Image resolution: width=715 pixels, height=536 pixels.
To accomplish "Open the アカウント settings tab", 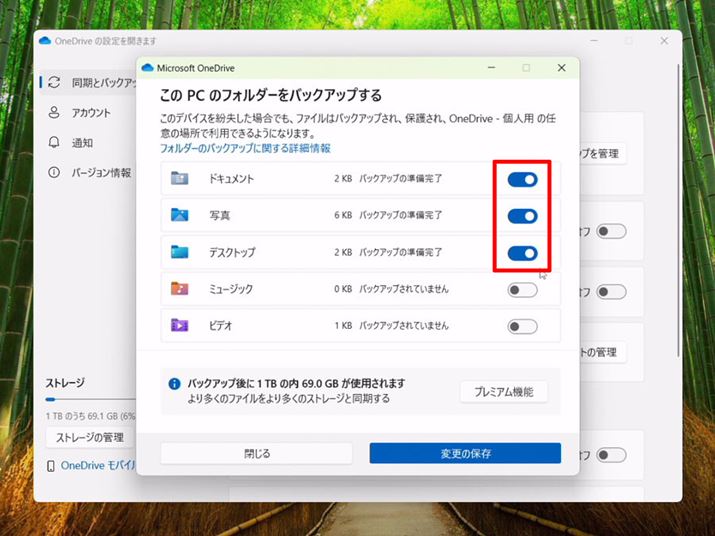I will (x=91, y=113).
